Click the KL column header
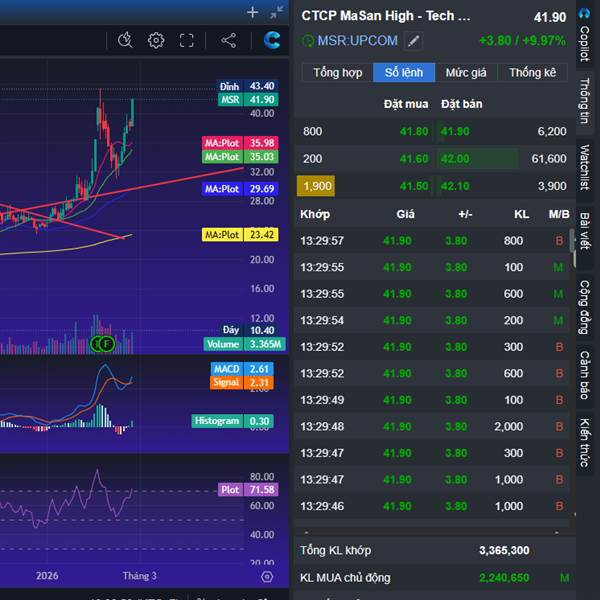The width and height of the screenshot is (600, 600). [522, 214]
